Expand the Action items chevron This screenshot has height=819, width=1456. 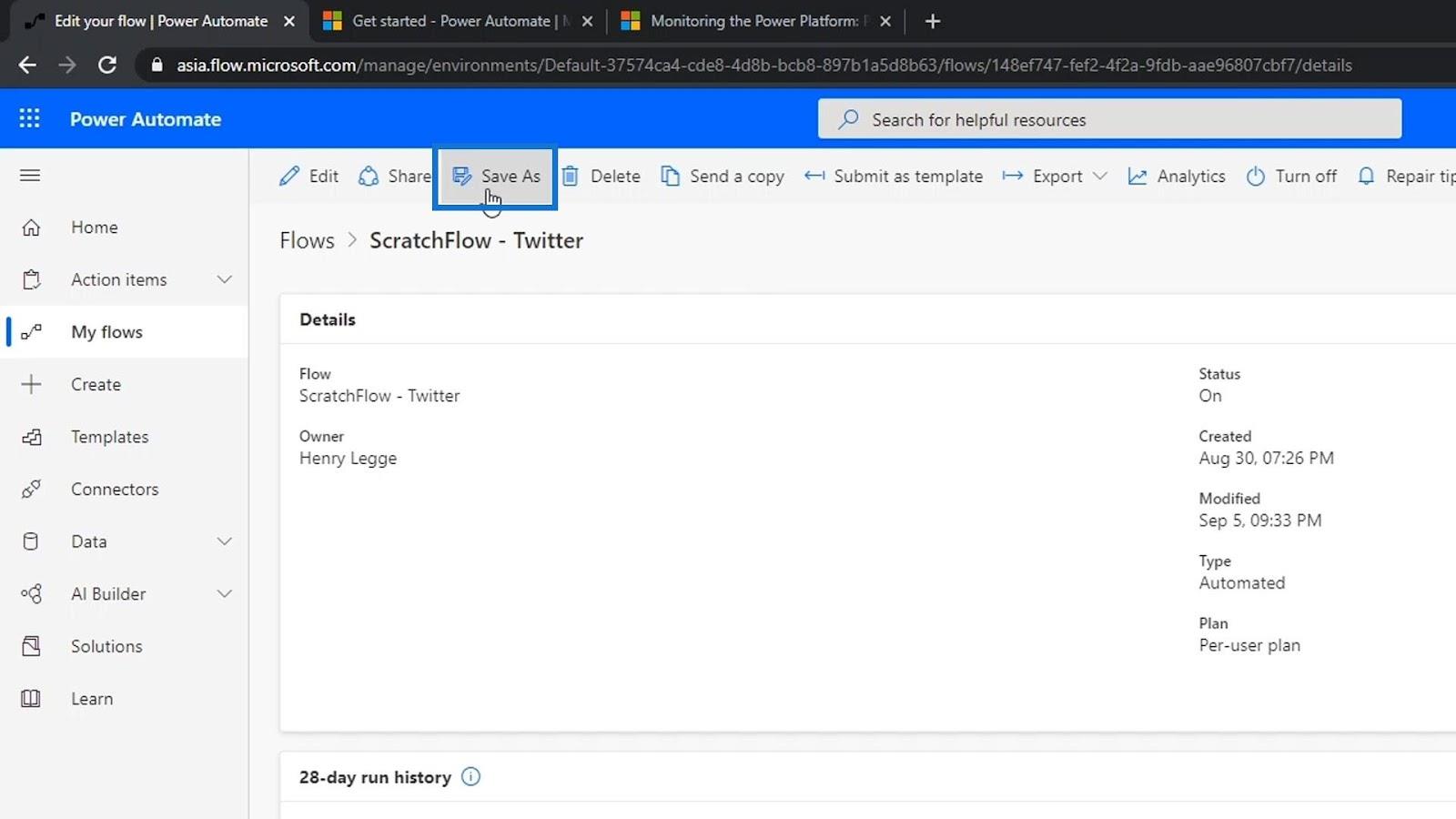[225, 279]
